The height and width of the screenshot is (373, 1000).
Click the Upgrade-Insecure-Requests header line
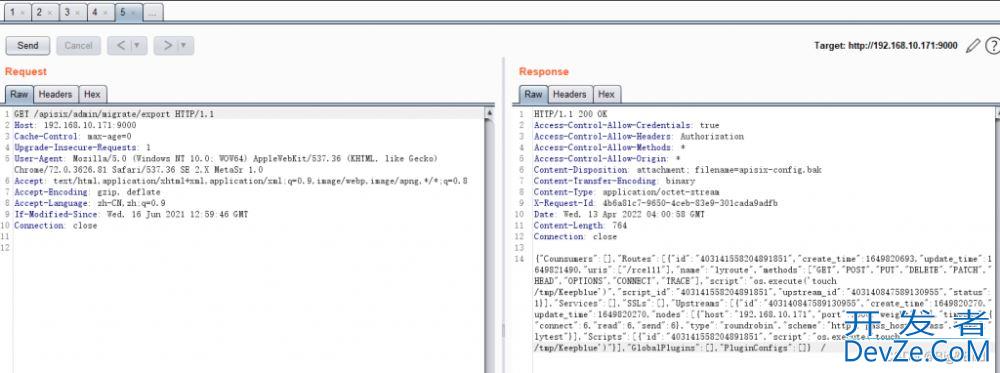[x=82, y=147]
